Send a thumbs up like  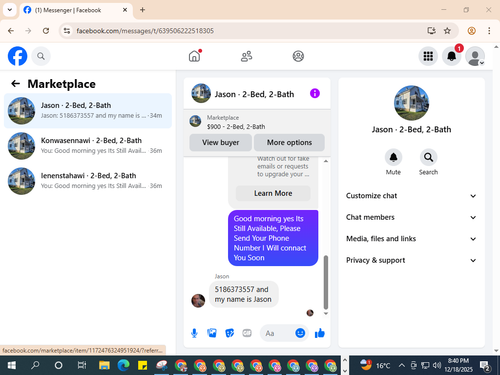(x=320, y=333)
